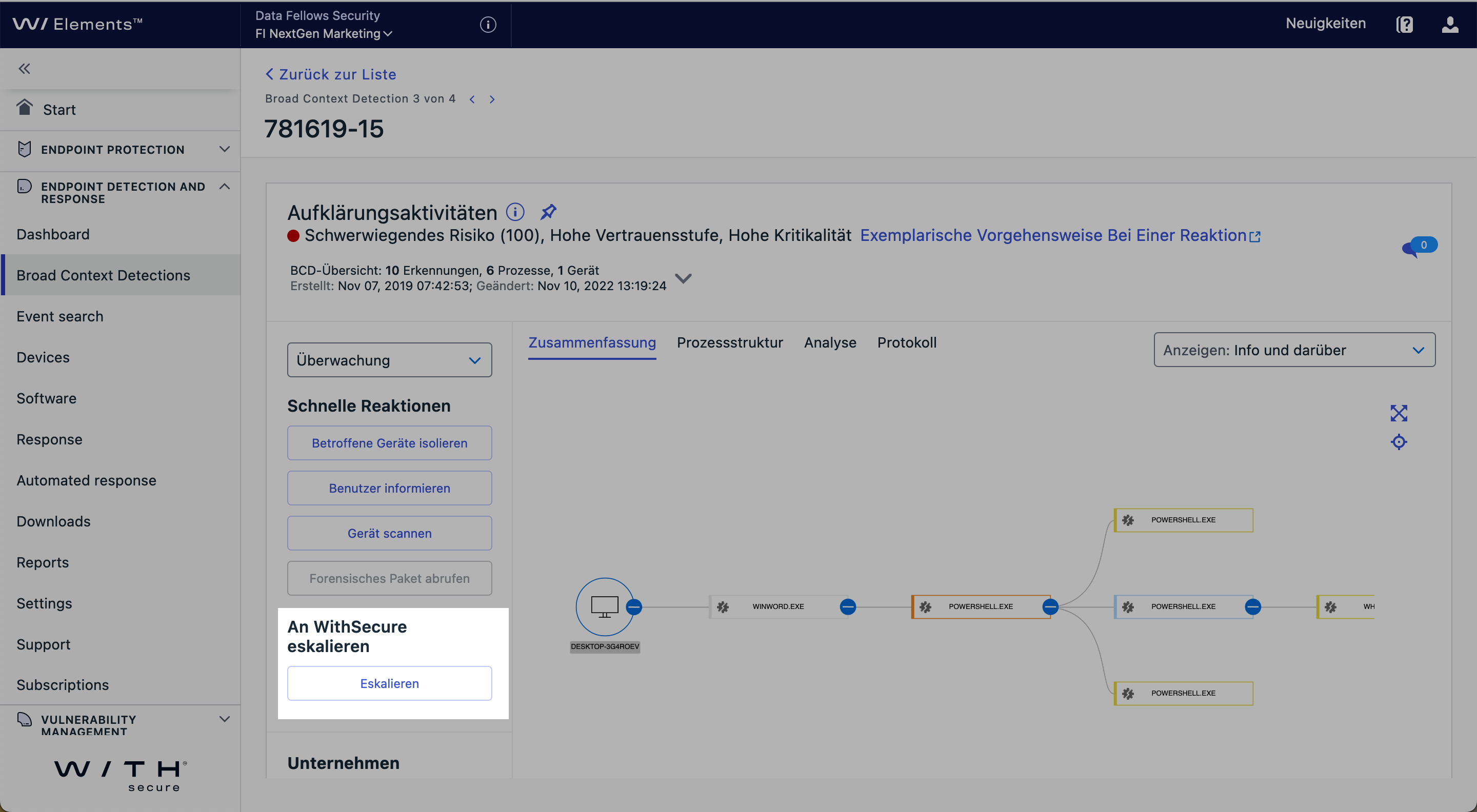Open Broad Context Detections in sidebar
The width and height of the screenshot is (1477, 812).
click(103, 275)
